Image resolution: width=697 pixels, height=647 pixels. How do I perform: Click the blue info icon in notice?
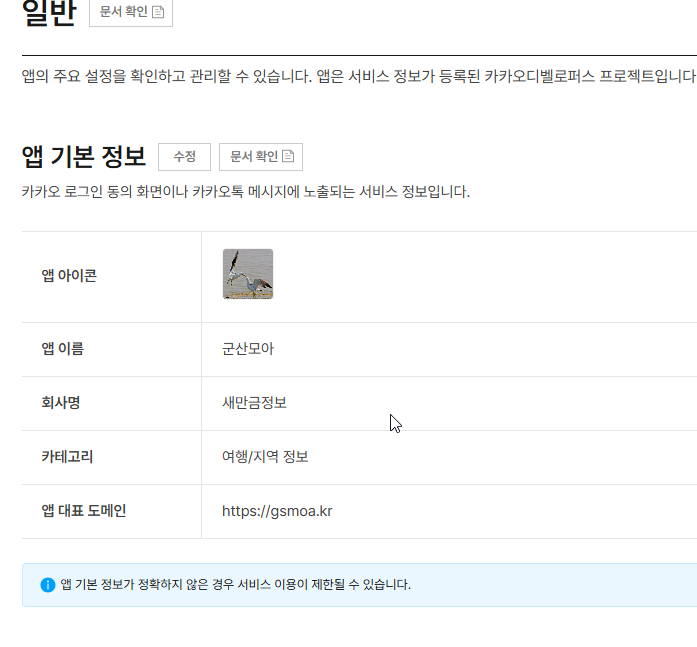pos(47,585)
